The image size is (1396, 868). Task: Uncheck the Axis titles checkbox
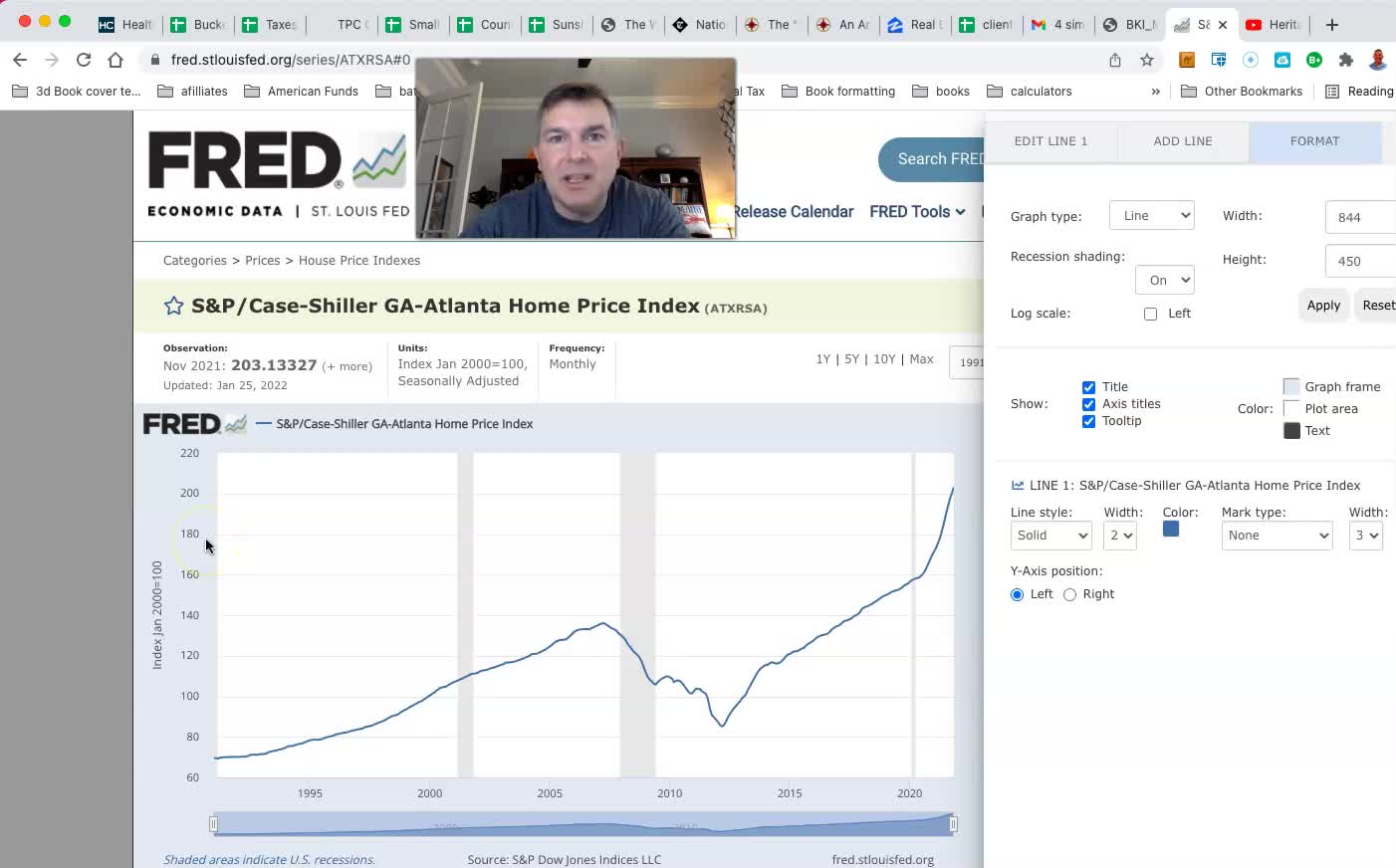click(x=1088, y=404)
